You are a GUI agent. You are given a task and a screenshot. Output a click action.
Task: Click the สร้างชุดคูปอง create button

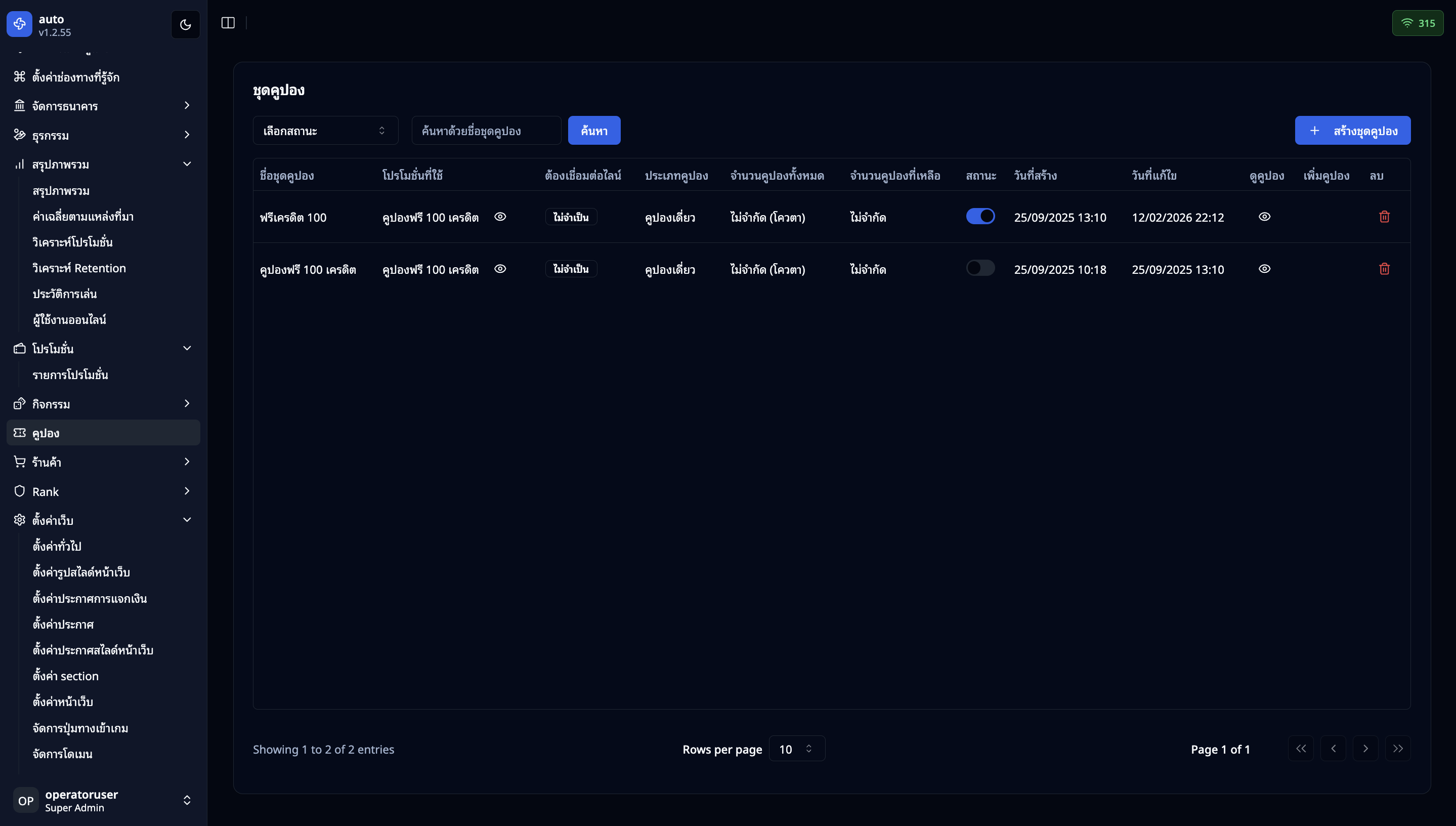(x=1352, y=131)
